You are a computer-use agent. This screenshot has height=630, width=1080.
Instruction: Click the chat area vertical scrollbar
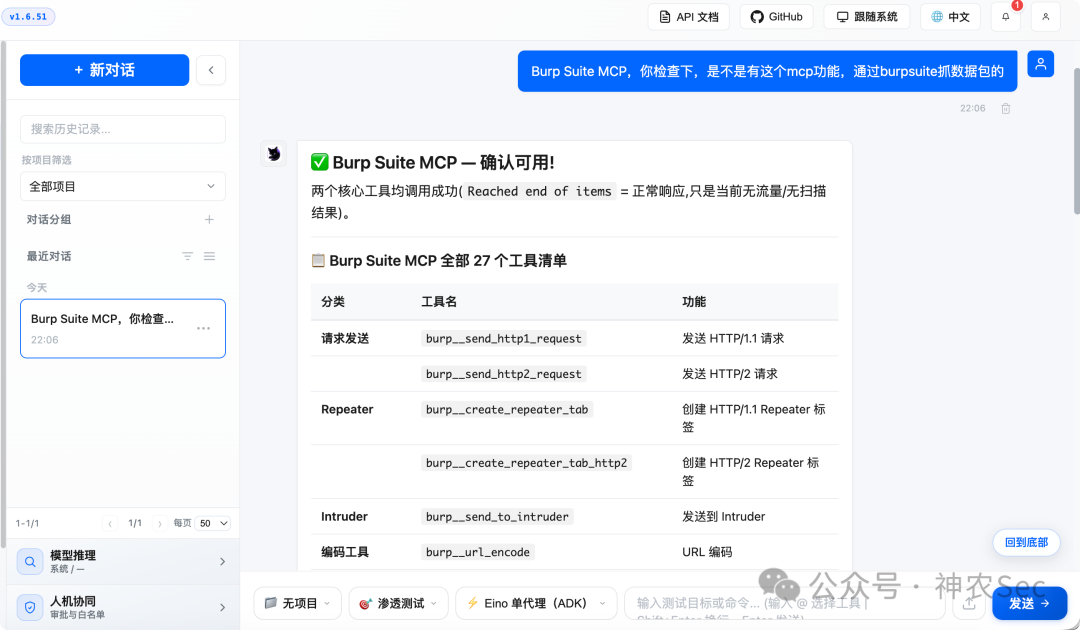(1076, 141)
